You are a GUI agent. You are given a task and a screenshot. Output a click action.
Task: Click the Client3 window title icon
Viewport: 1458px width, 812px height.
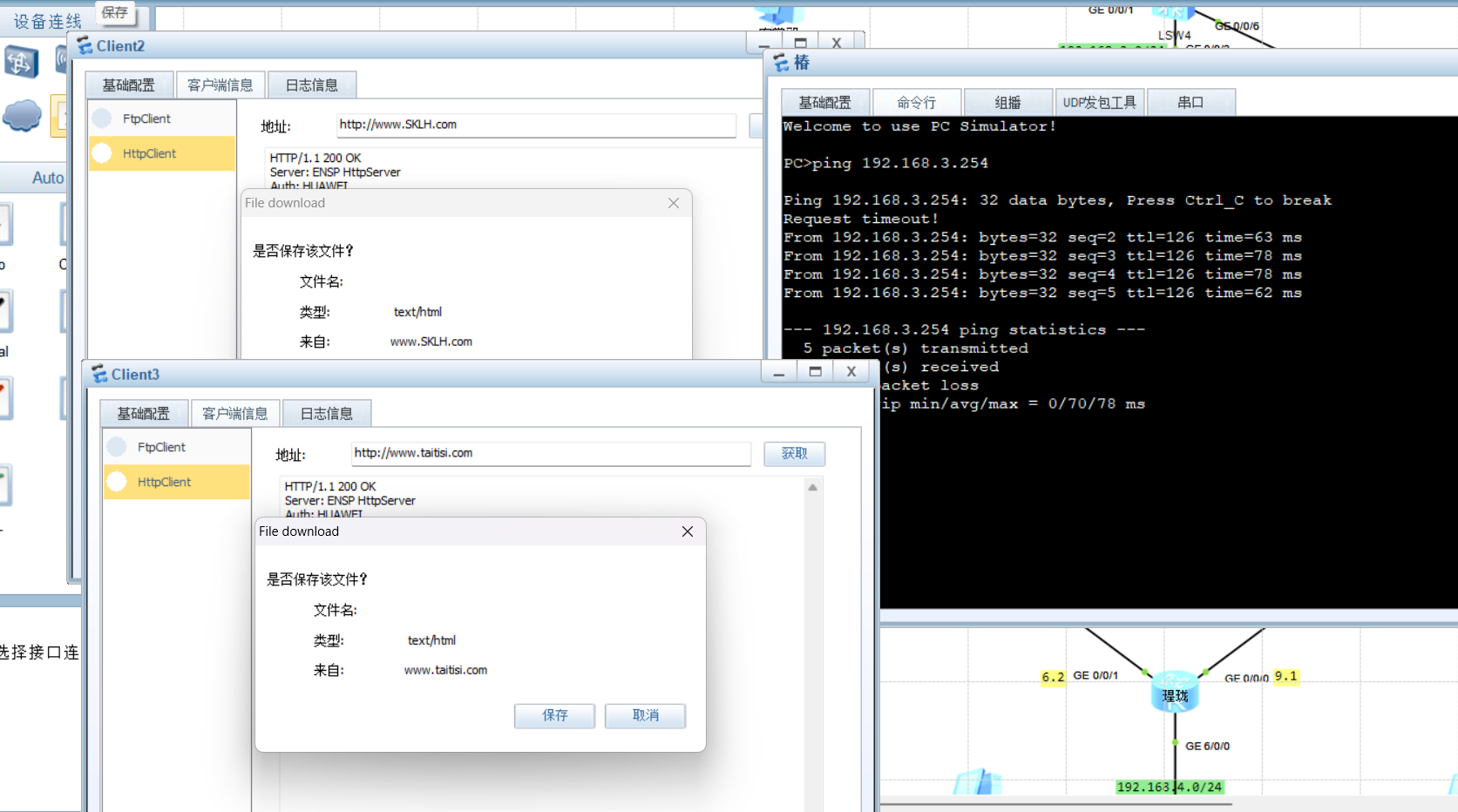click(x=99, y=375)
